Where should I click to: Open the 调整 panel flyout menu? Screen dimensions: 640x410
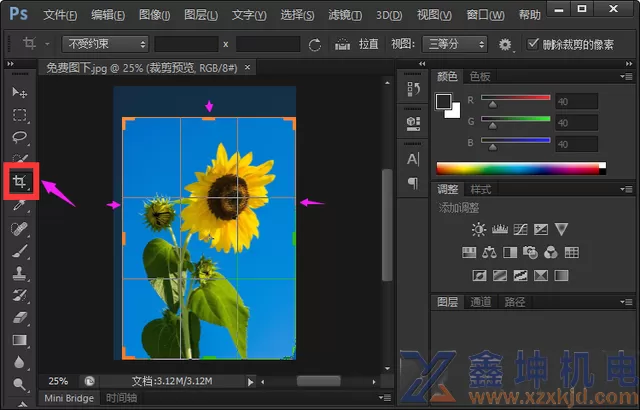[626, 189]
